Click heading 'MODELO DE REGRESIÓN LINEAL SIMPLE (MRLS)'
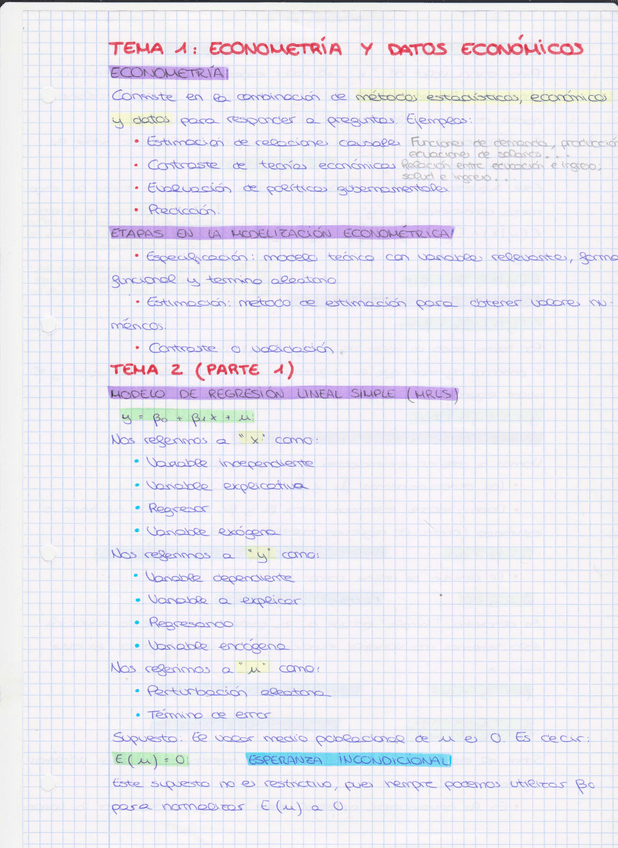Screen dimensions: 618x848 click(284, 394)
